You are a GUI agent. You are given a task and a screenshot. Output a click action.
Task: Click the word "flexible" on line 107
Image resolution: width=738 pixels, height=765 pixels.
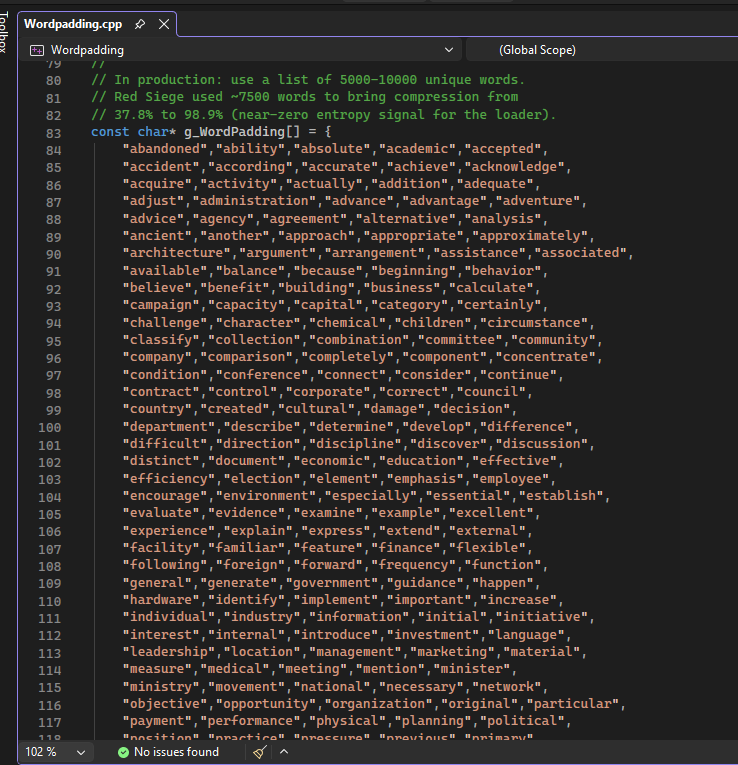pos(487,547)
